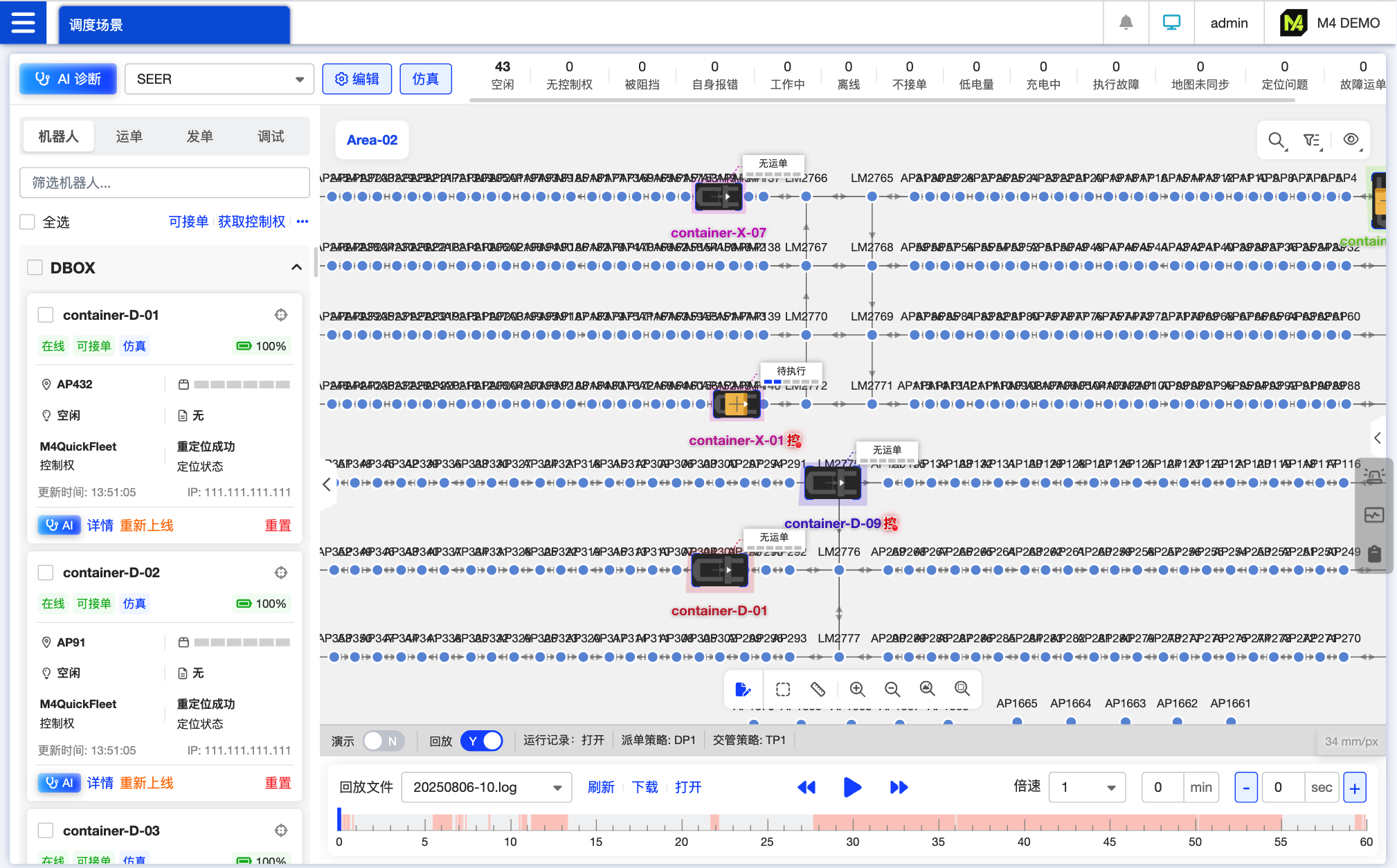The width and height of the screenshot is (1397, 868).
Task: Toggle map visibility eye icon
Action: 1351,140
